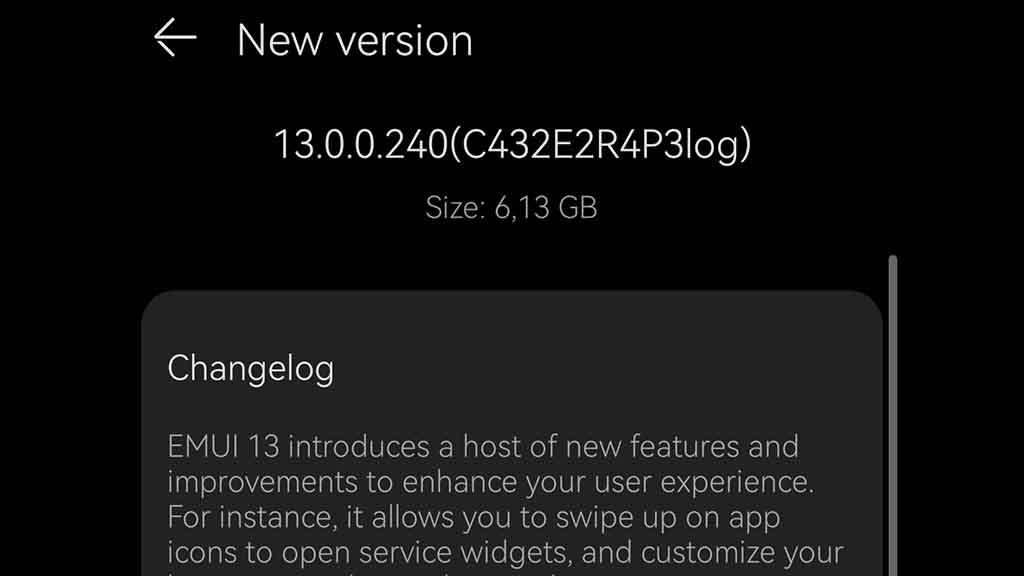Click the C432E2R4P3log build code
The width and height of the screenshot is (1024, 576).
[x=601, y=145]
